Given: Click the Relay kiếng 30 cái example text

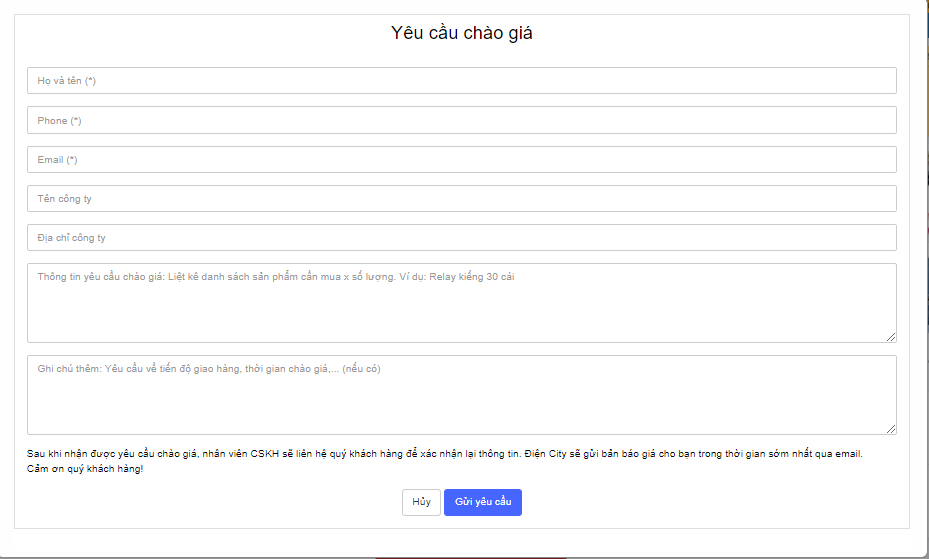Looking at the screenshot, I should [x=471, y=277].
